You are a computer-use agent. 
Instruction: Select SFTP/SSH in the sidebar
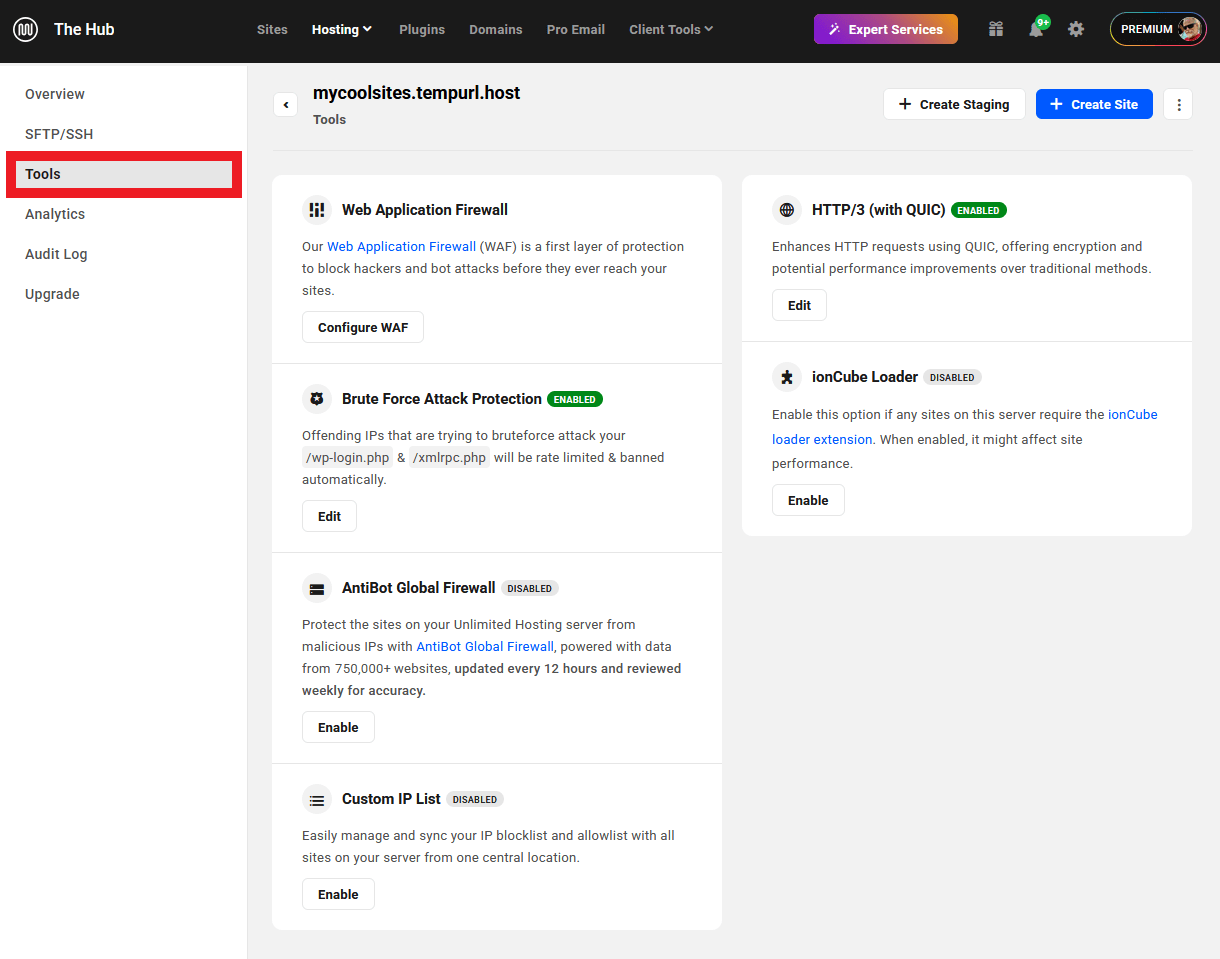[59, 134]
